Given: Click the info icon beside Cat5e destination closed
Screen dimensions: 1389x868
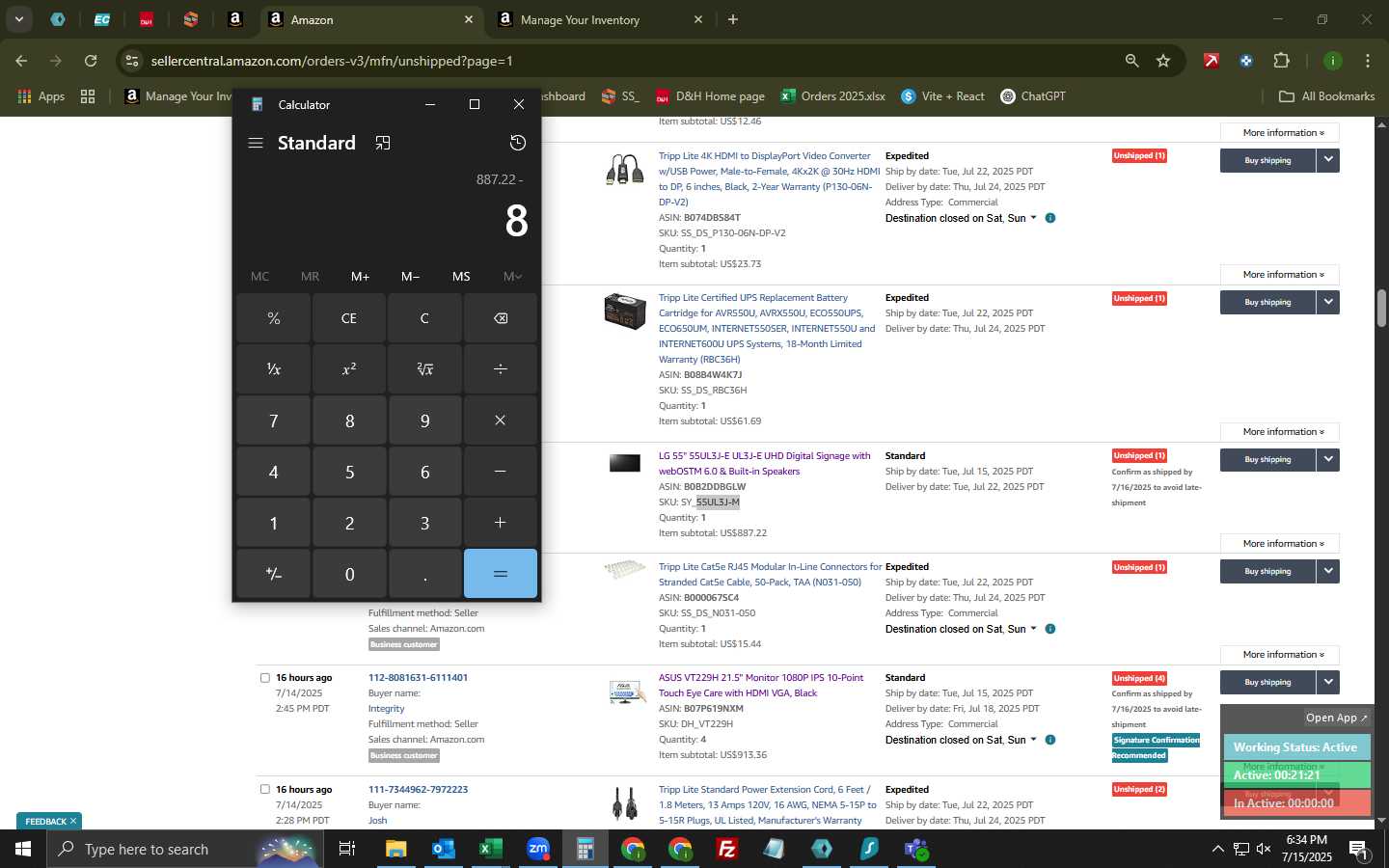Looking at the screenshot, I should 1050,629.
